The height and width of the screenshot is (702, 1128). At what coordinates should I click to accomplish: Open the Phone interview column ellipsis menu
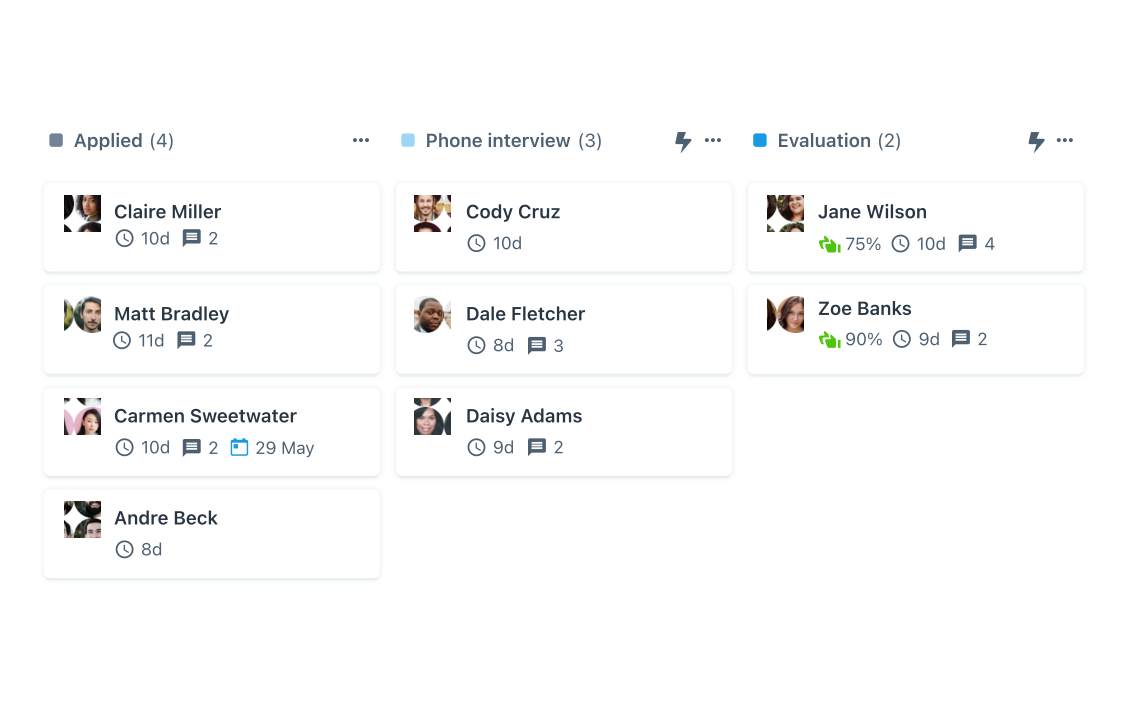[712, 141]
